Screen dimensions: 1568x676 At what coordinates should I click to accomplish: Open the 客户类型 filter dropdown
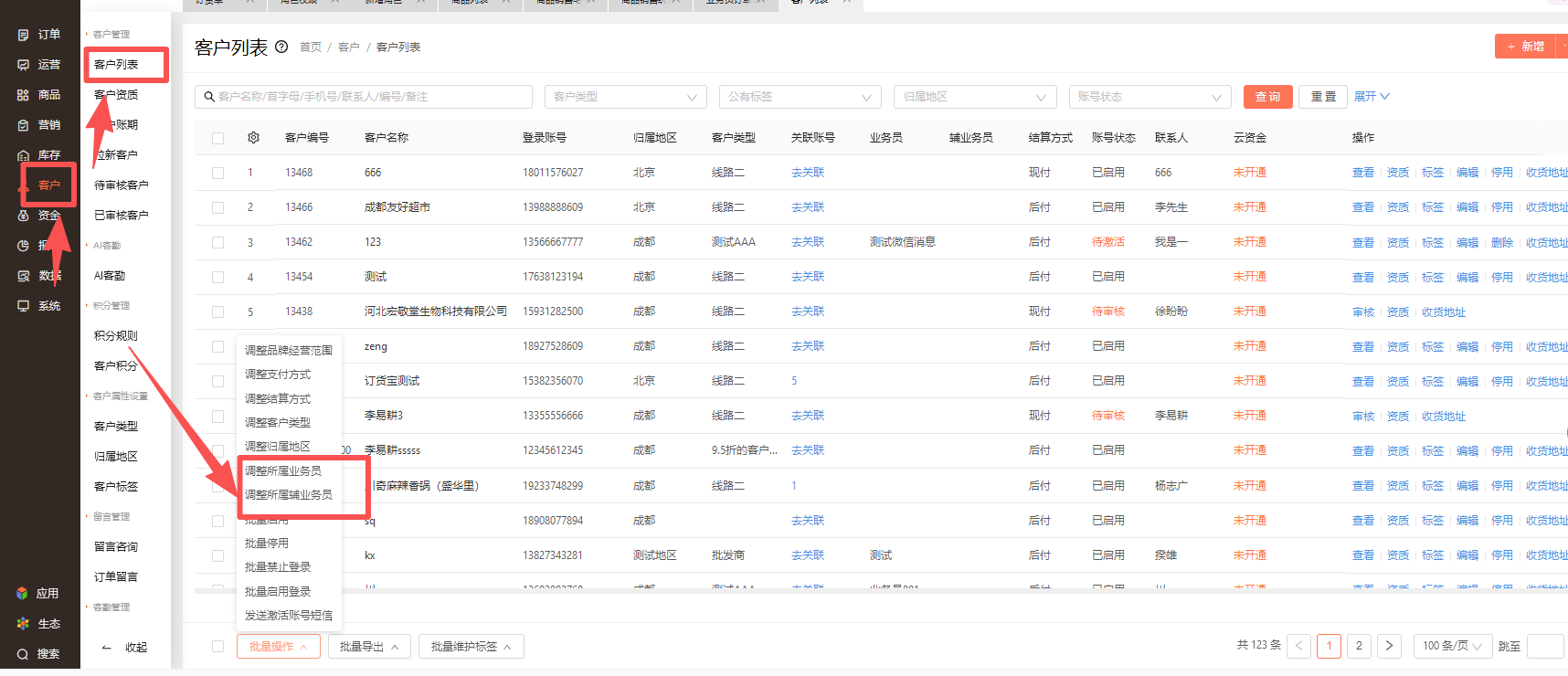pyautogui.click(x=626, y=97)
